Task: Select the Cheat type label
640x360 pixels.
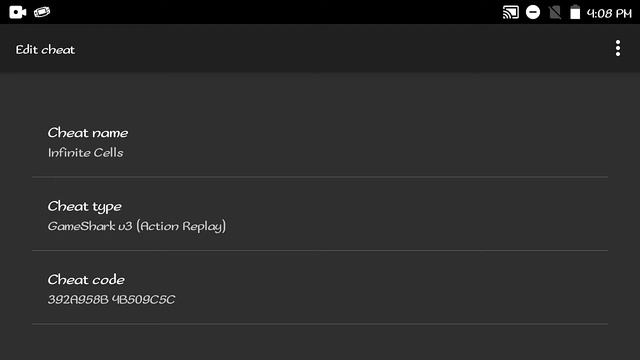Action: tap(84, 207)
